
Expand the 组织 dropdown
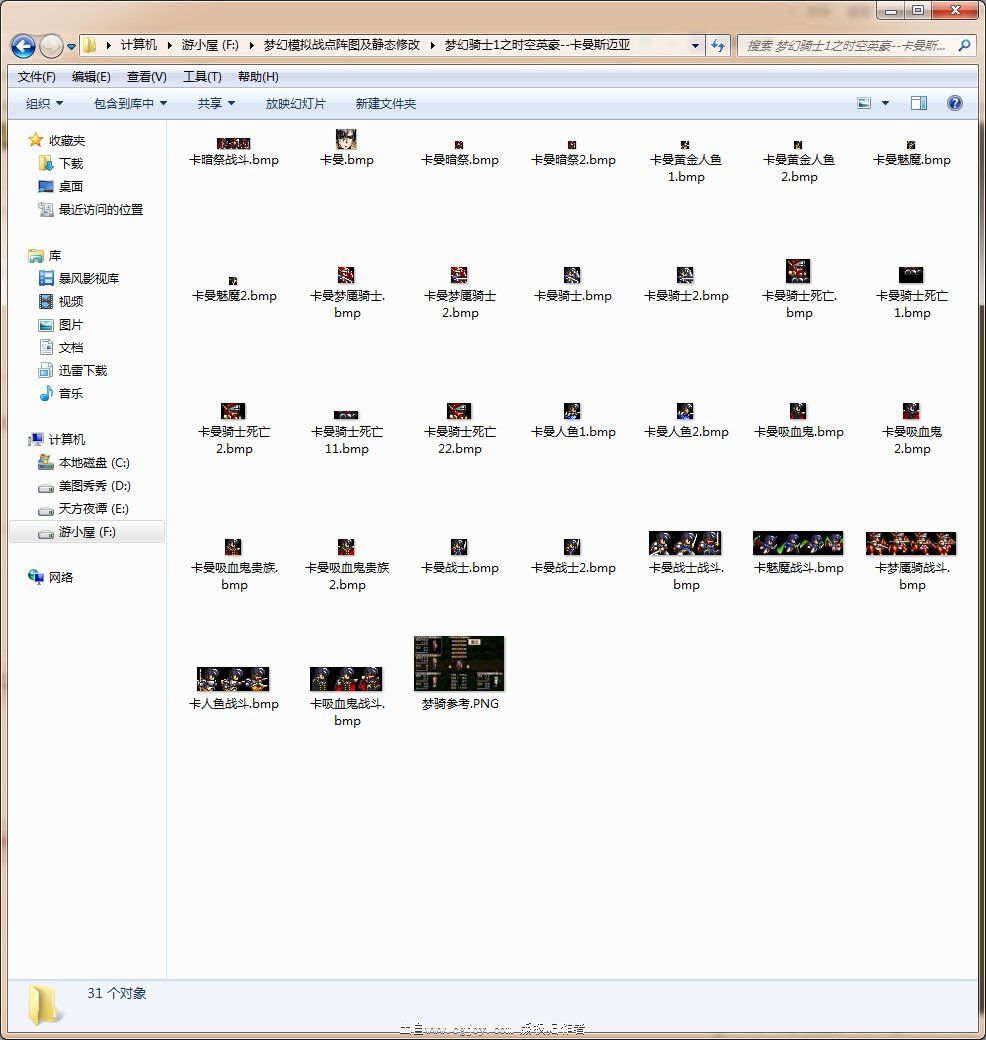point(44,103)
